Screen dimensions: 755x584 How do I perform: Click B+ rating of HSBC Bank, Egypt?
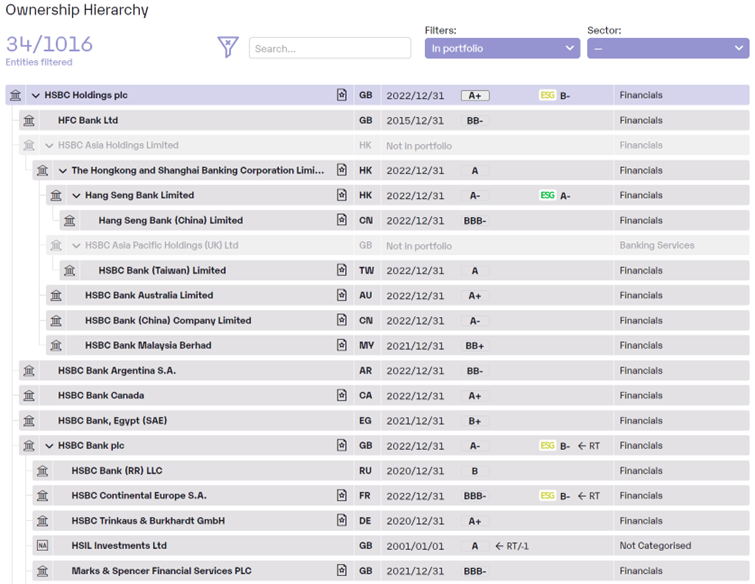click(475, 421)
